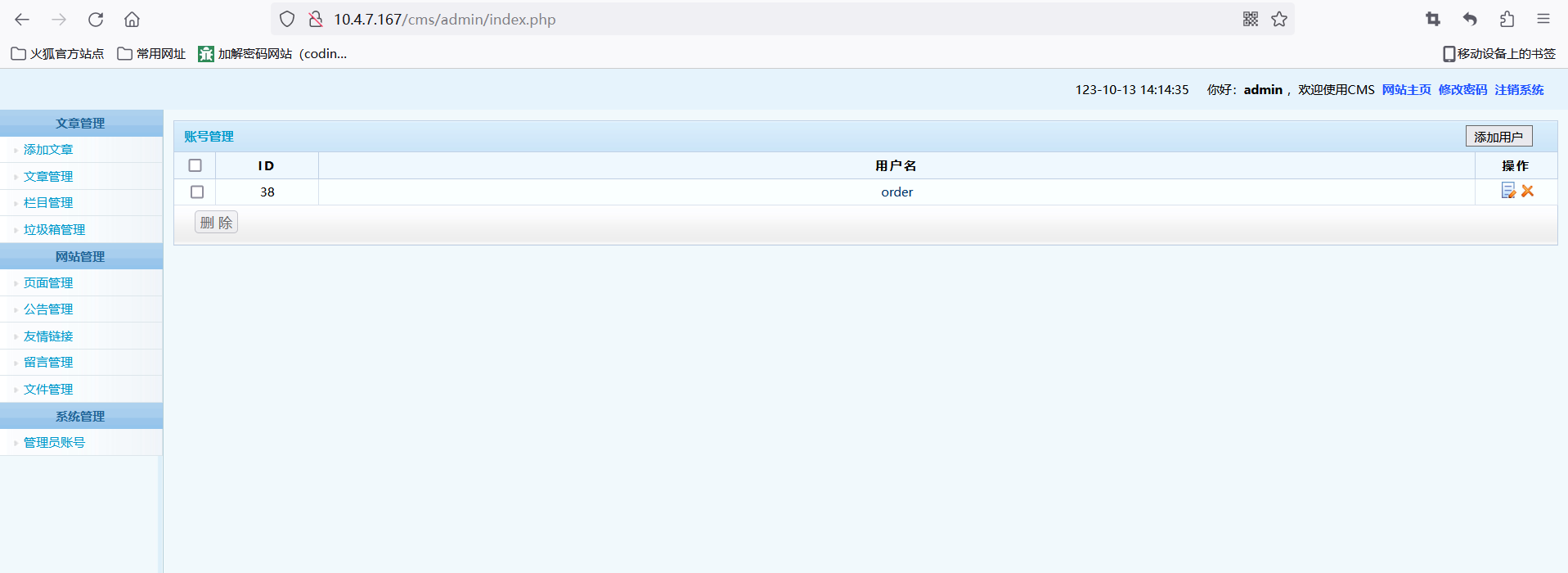Image resolution: width=1568 pixels, height=573 pixels.
Task: Open 火狐官方站点 bookmark folder
Action: [57, 53]
